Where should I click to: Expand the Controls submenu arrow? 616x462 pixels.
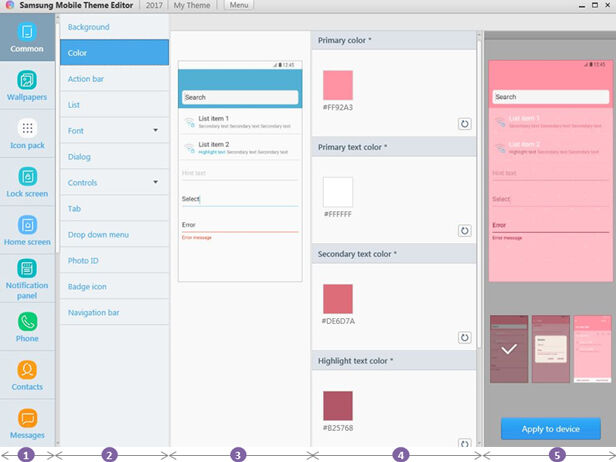pos(156,182)
